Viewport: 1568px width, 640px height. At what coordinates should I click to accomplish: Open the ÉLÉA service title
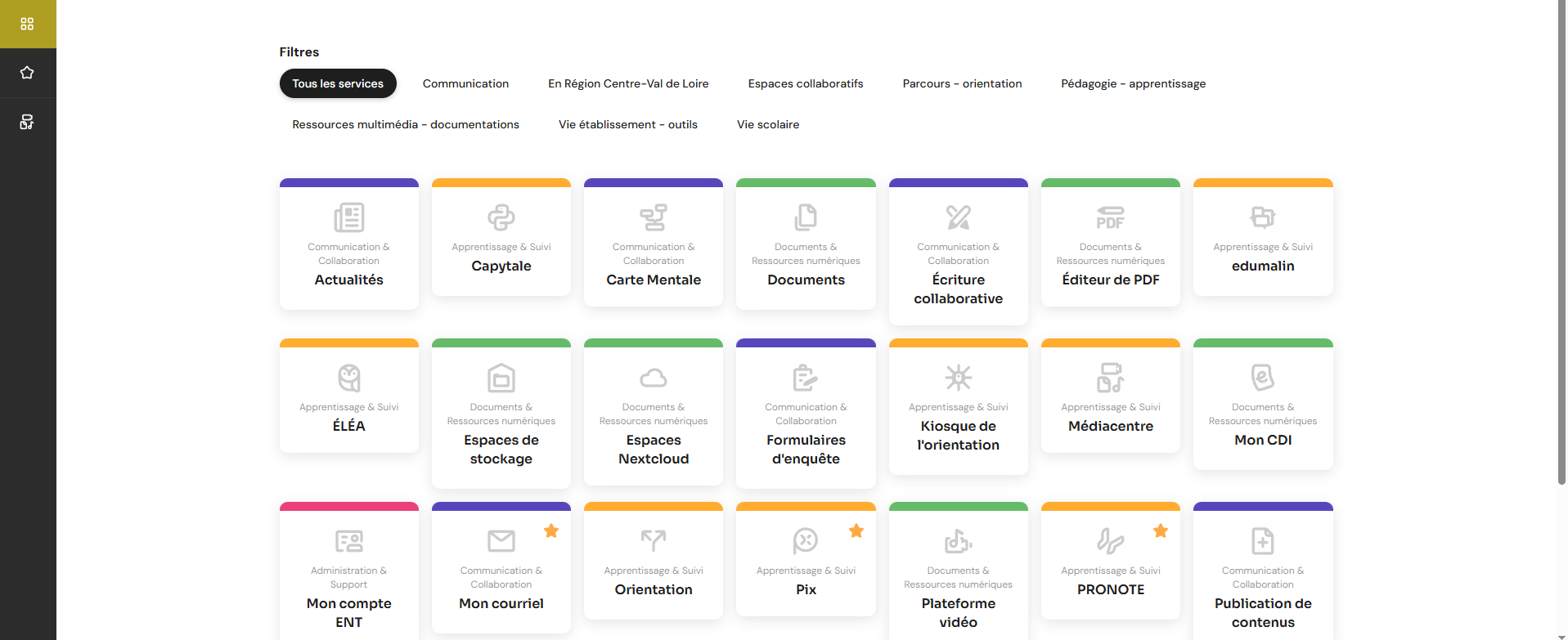349,426
